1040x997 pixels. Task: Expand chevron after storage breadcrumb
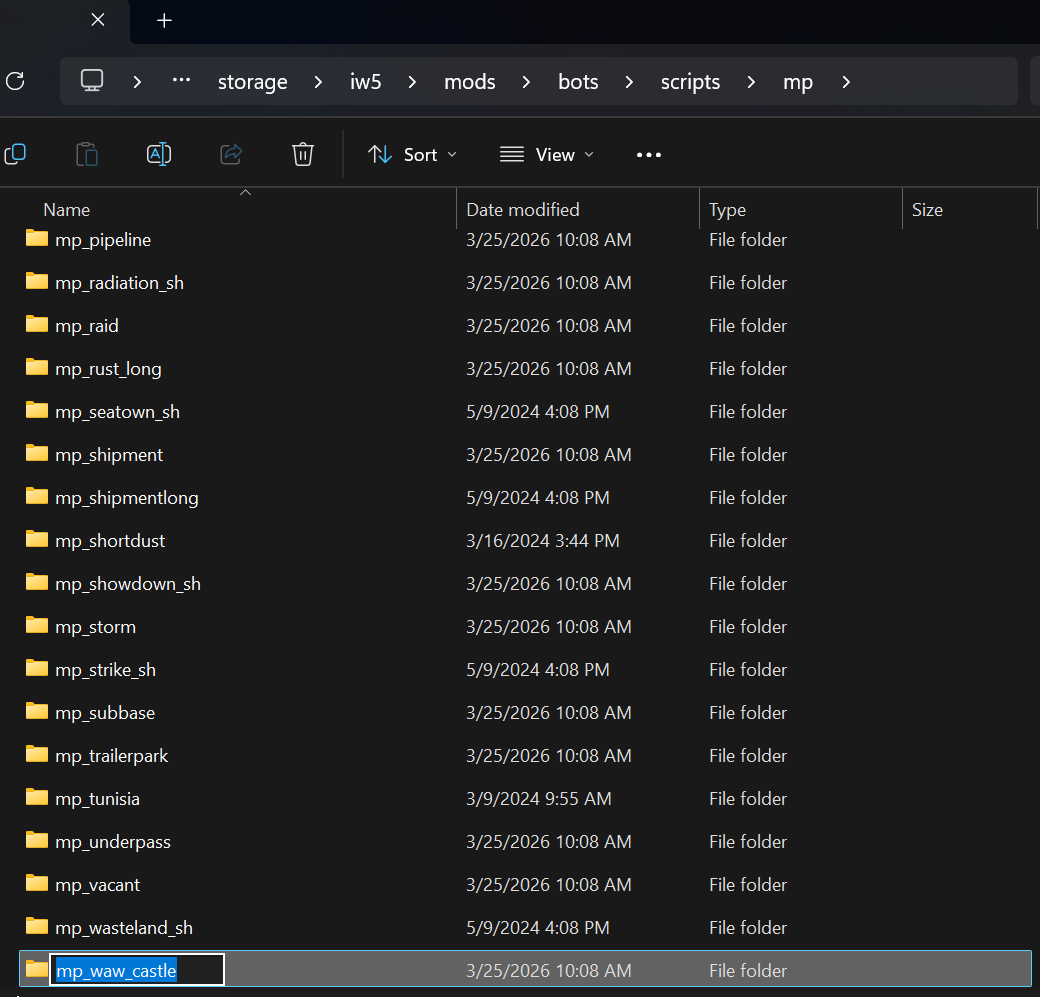(318, 82)
